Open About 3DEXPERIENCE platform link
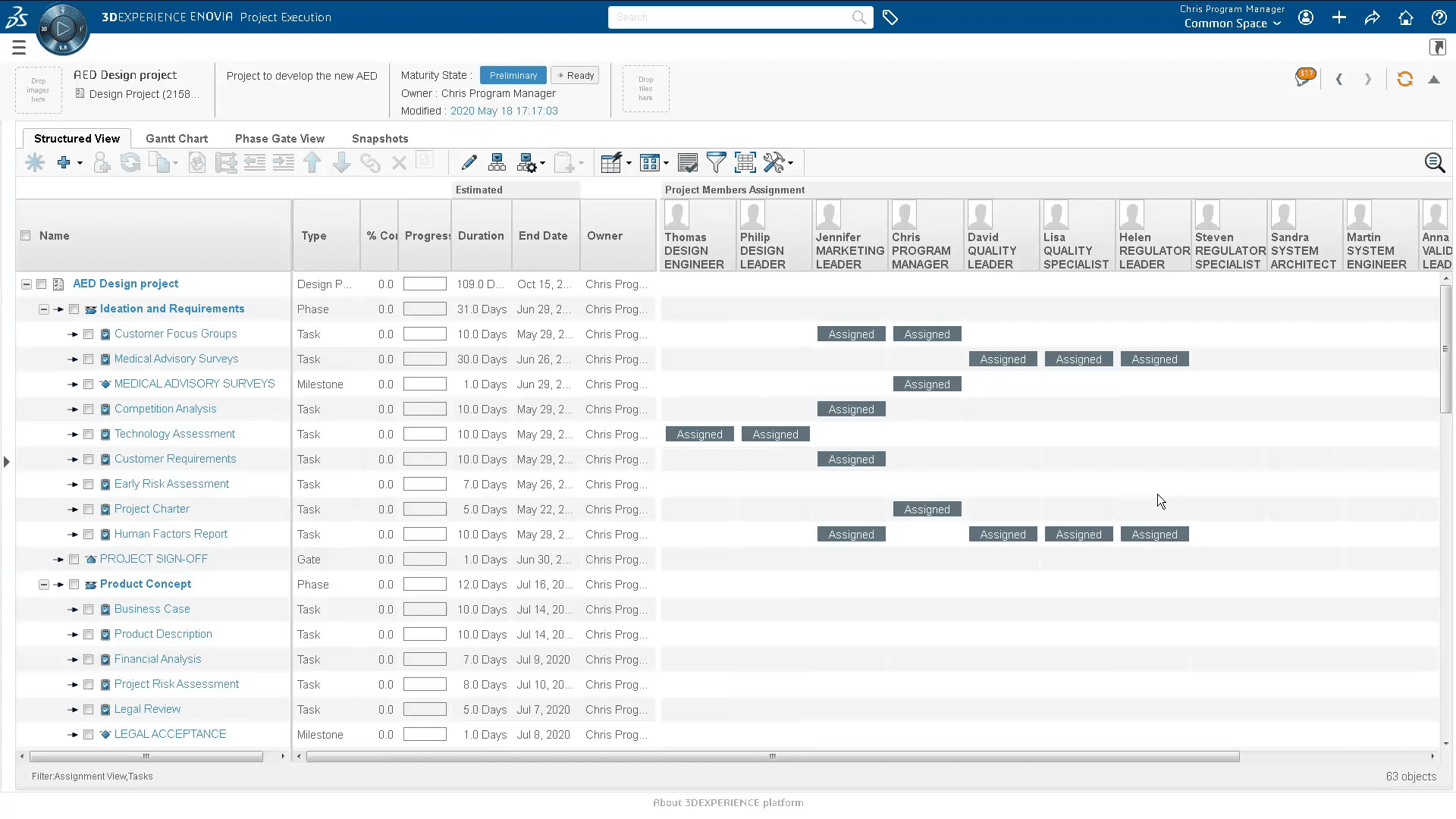This screenshot has height=819, width=1456. tap(728, 802)
